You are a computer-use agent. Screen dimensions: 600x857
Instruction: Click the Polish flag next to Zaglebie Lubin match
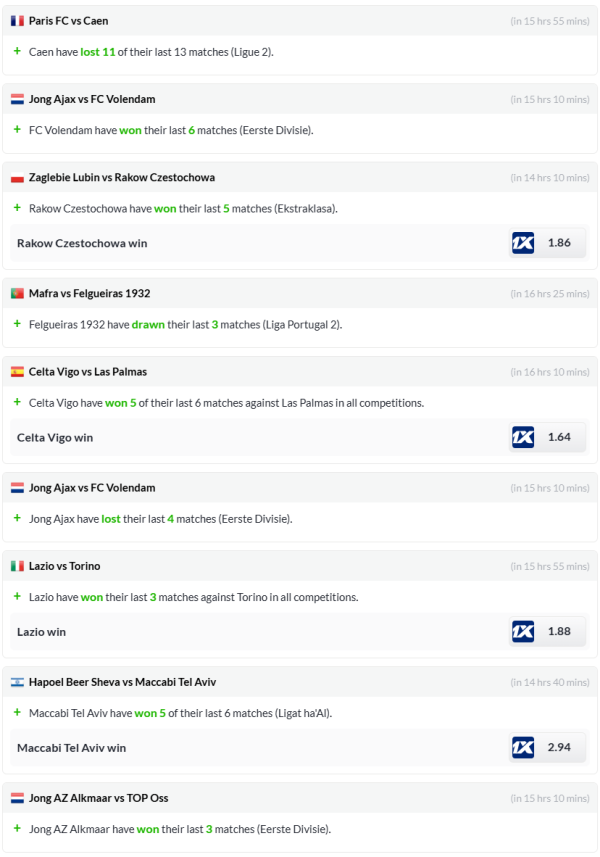tap(17, 178)
